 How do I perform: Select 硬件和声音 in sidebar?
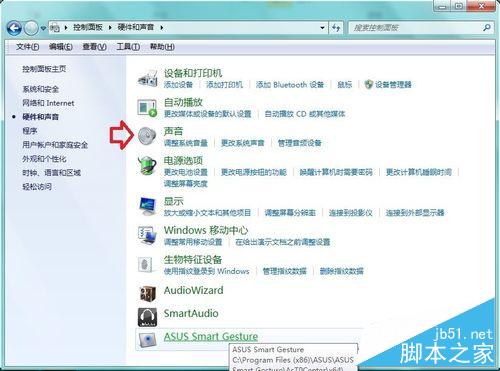(x=40, y=117)
